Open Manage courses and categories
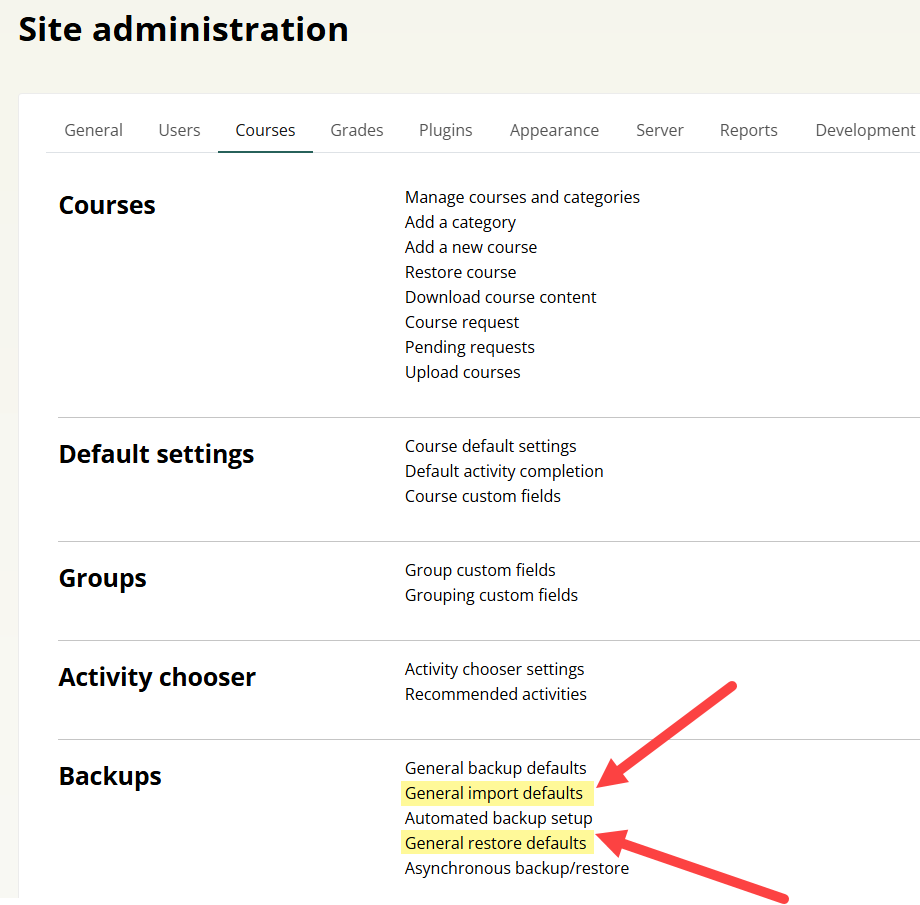920x905 pixels. (522, 197)
